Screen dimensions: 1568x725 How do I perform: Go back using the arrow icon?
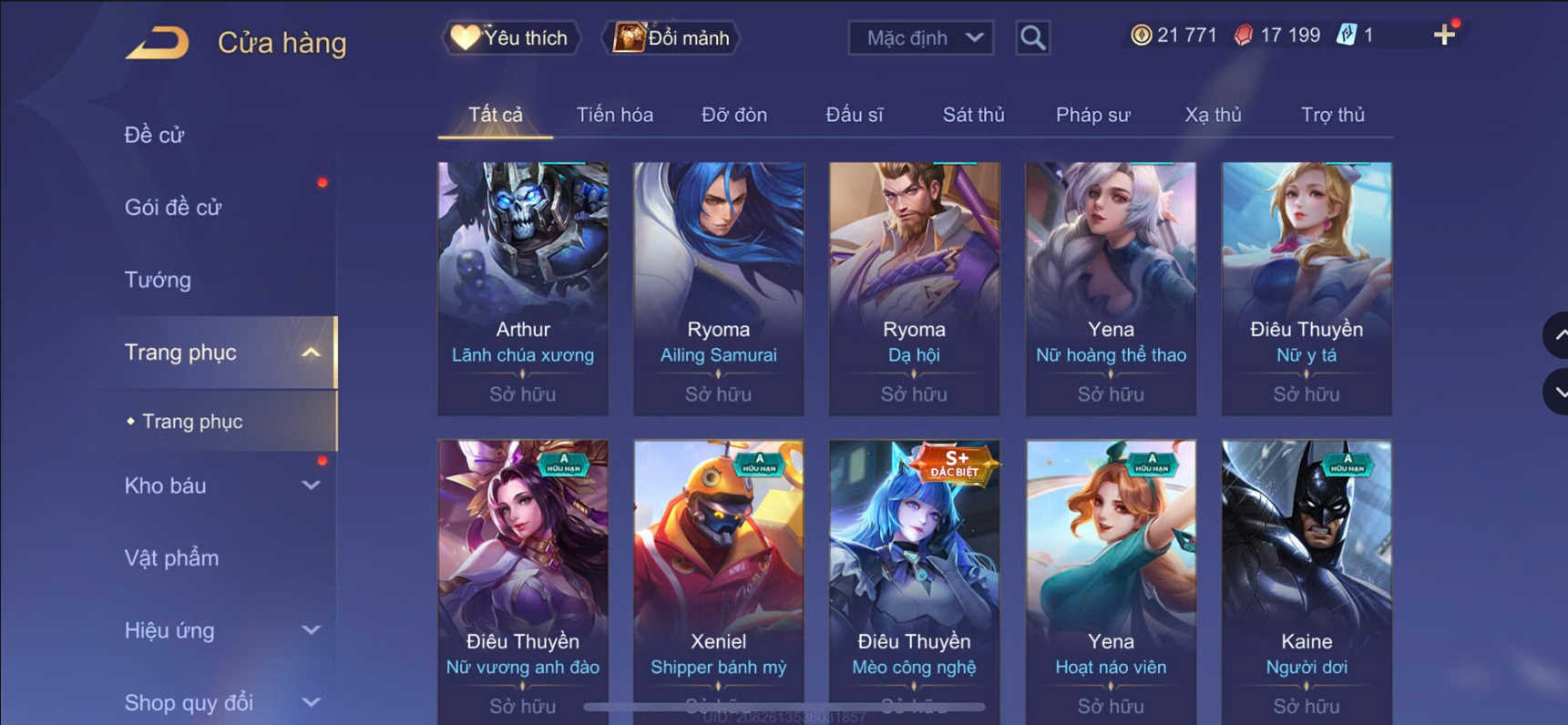(157, 43)
